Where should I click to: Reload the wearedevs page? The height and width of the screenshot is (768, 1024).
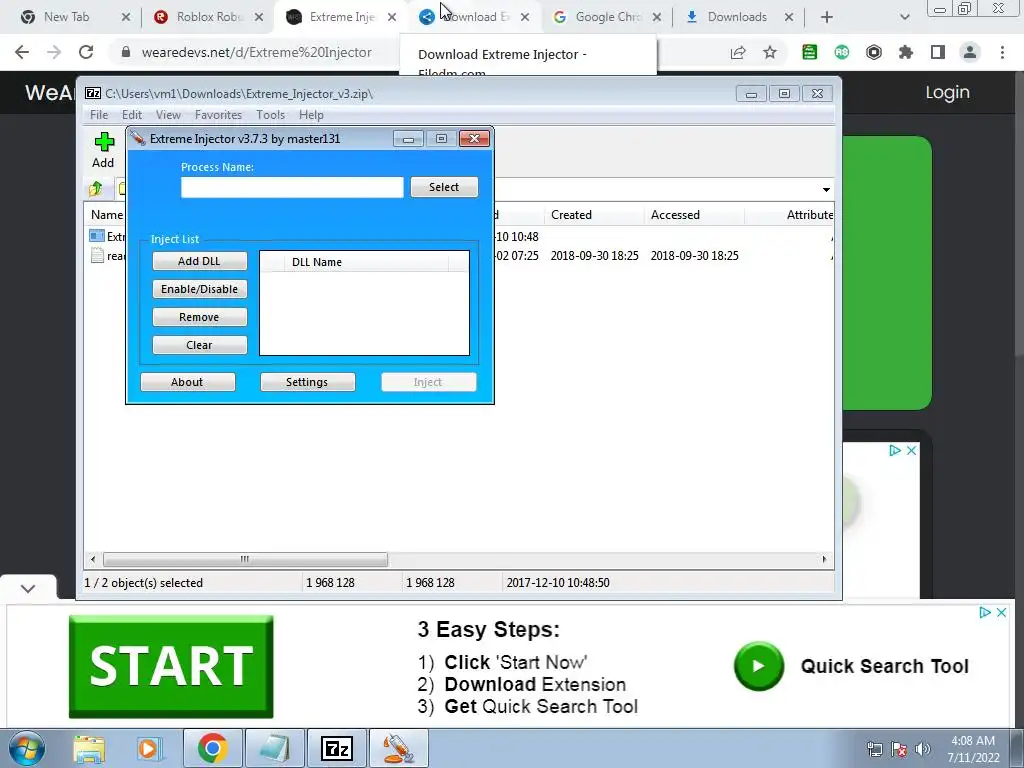click(86, 52)
